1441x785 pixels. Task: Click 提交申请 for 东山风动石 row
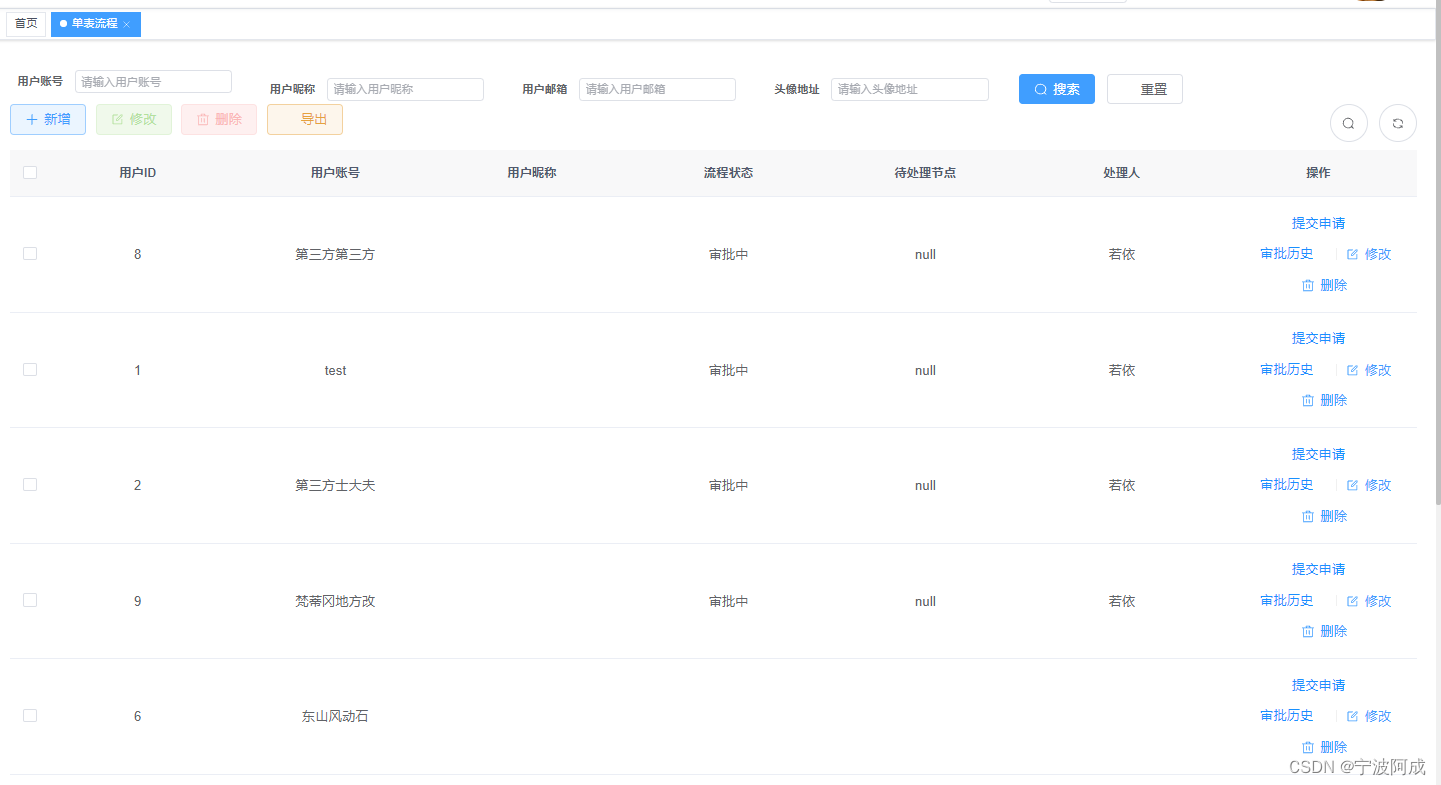(1318, 685)
